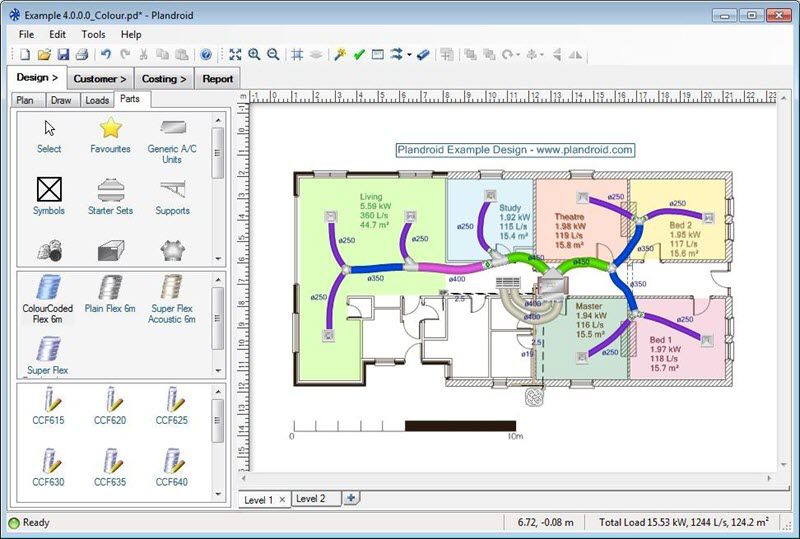Choose the Symbols parts category

click(x=49, y=190)
